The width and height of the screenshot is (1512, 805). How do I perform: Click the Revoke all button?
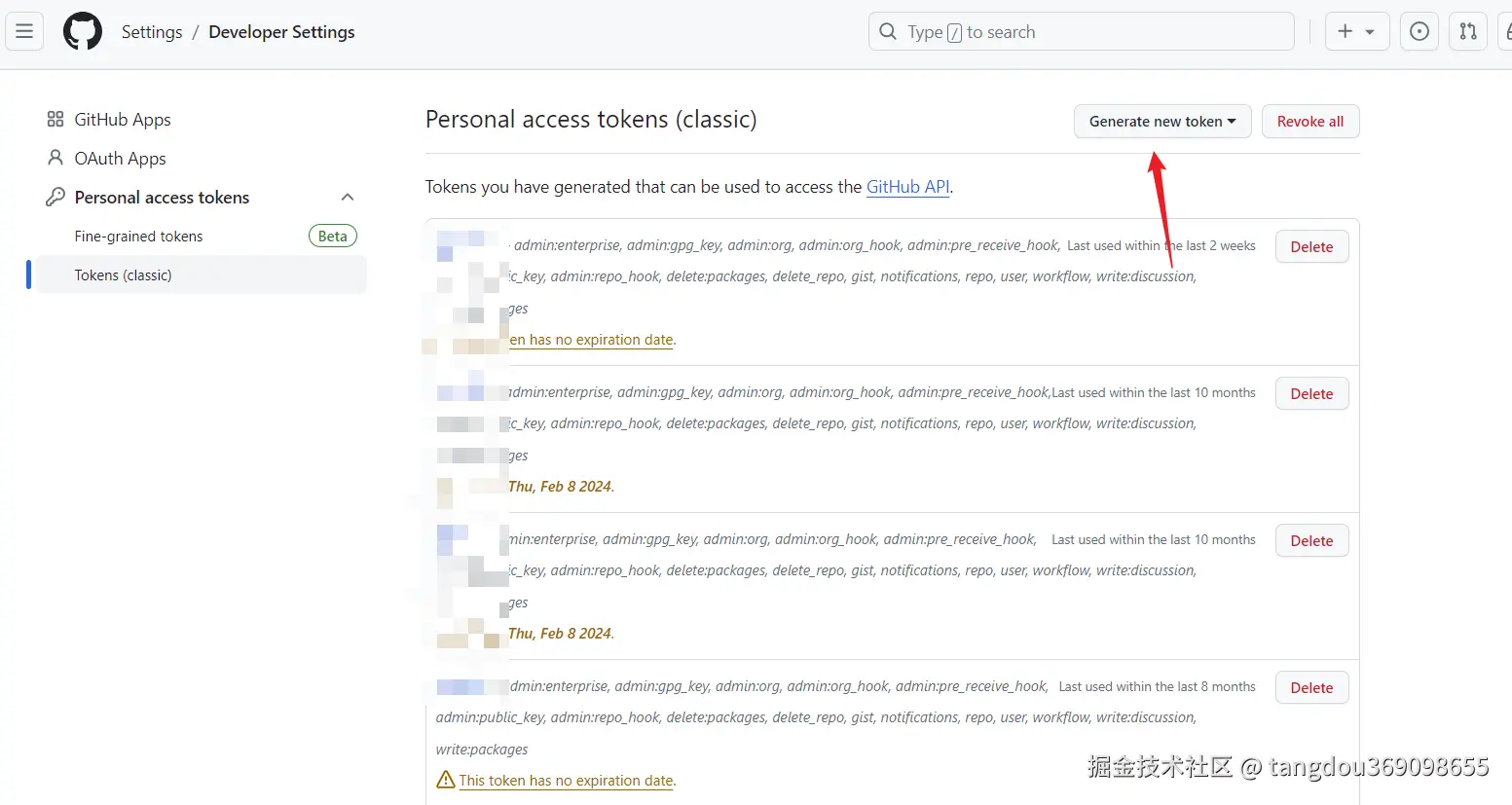click(x=1310, y=122)
